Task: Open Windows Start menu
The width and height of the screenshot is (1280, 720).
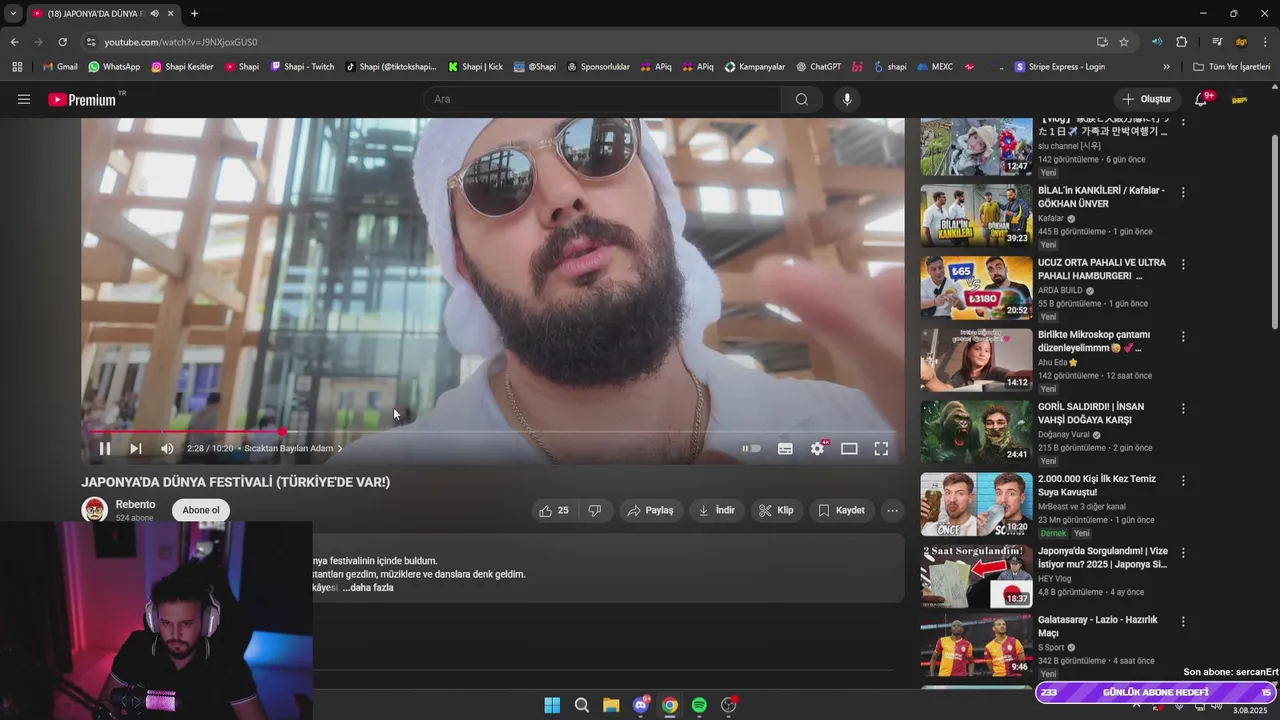Action: tap(552, 705)
